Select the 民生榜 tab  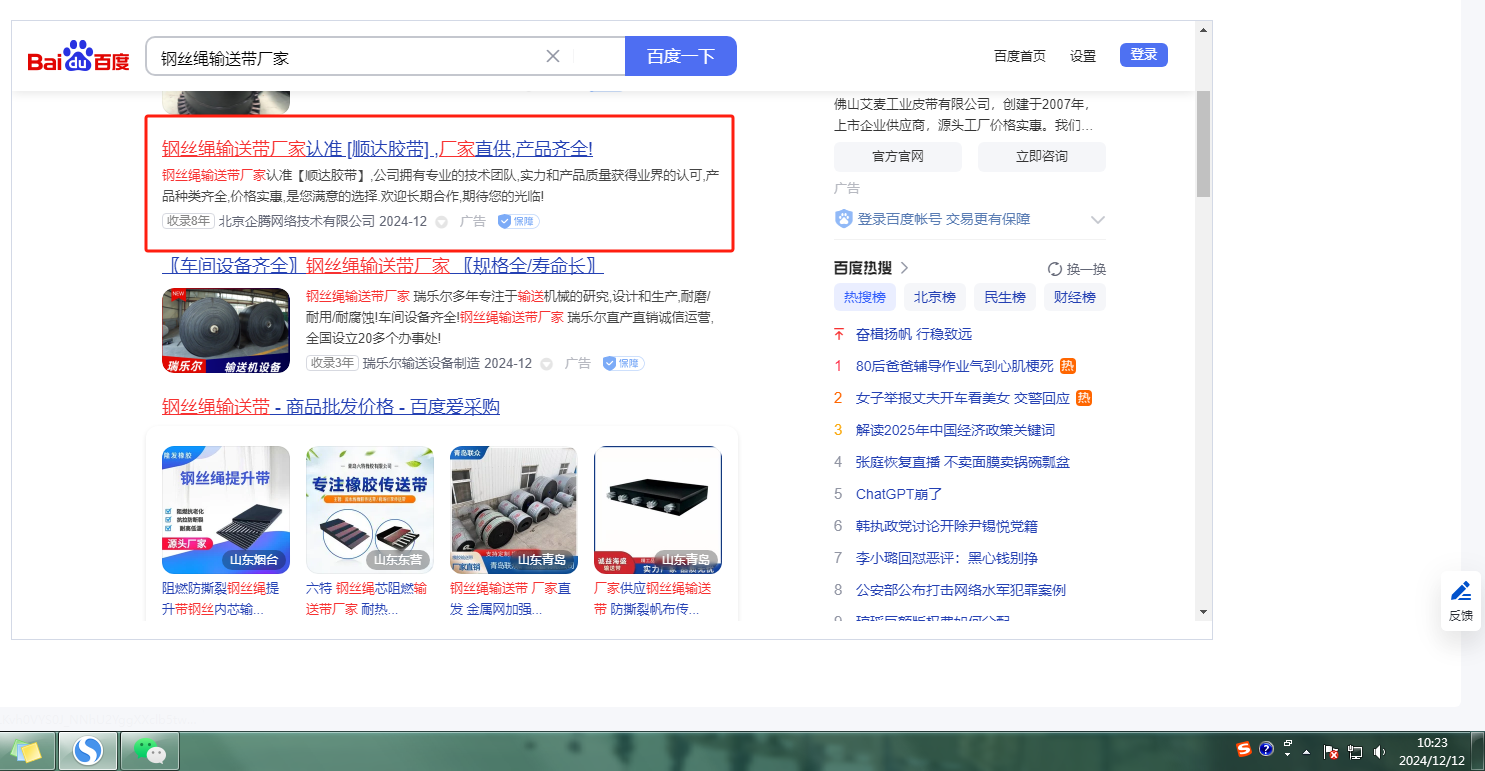[1005, 297]
